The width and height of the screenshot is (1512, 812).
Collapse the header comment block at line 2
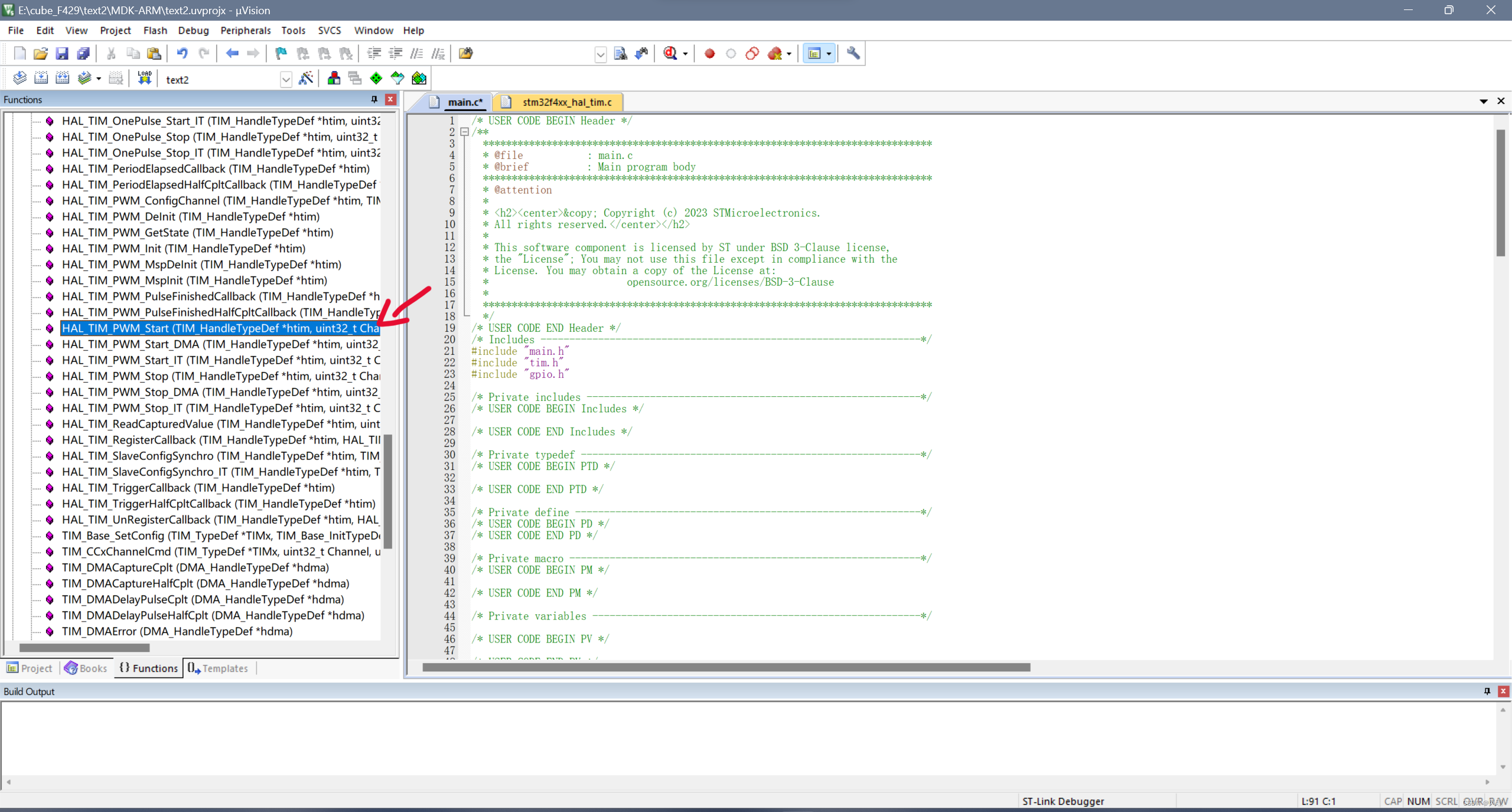point(465,132)
